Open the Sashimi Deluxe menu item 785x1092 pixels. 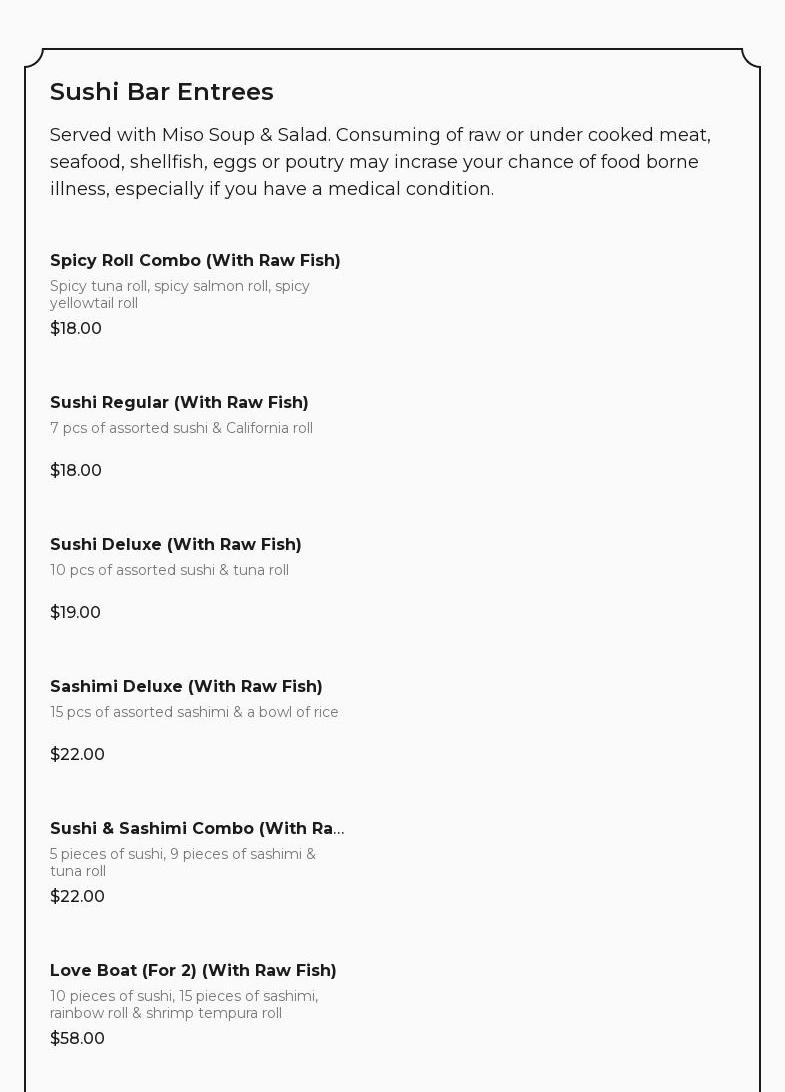[x=186, y=686]
